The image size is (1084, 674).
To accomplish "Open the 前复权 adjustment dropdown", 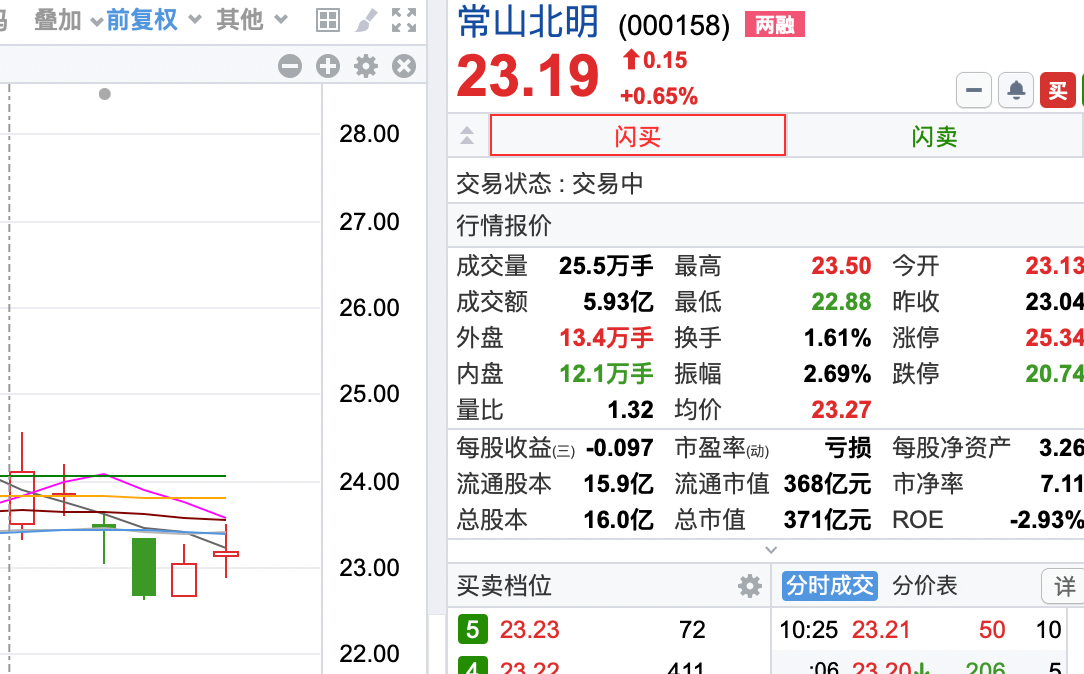I will click(x=153, y=20).
